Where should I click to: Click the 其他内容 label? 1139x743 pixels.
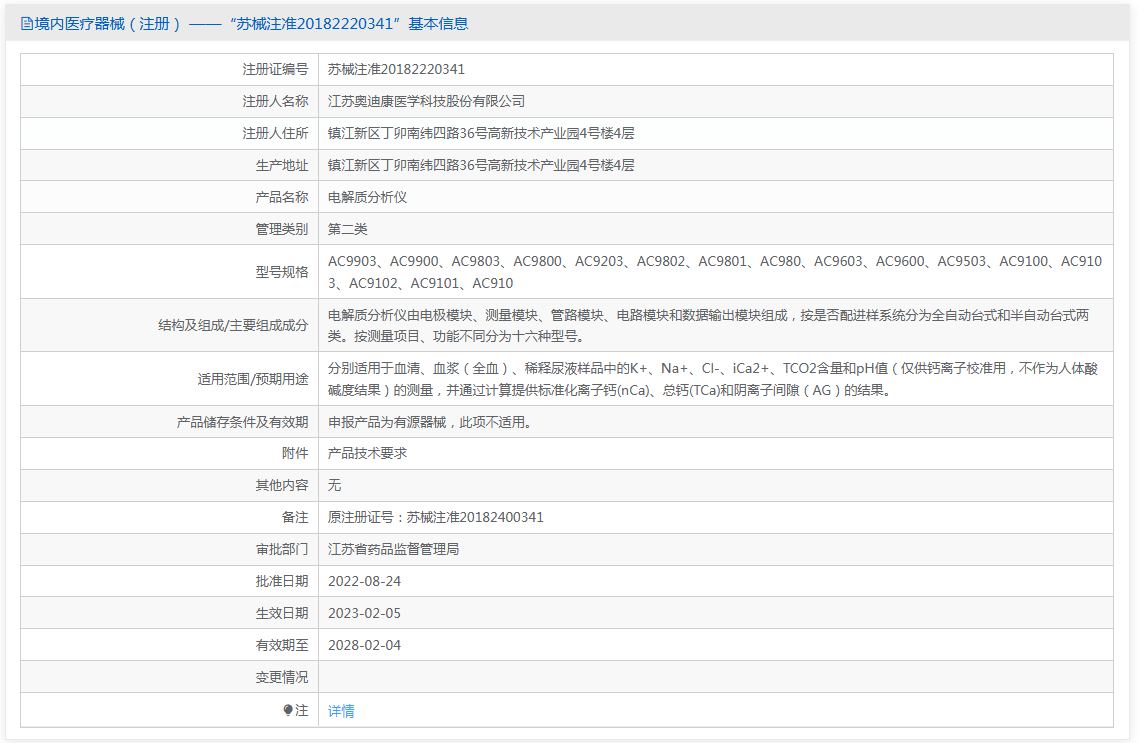(282, 485)
